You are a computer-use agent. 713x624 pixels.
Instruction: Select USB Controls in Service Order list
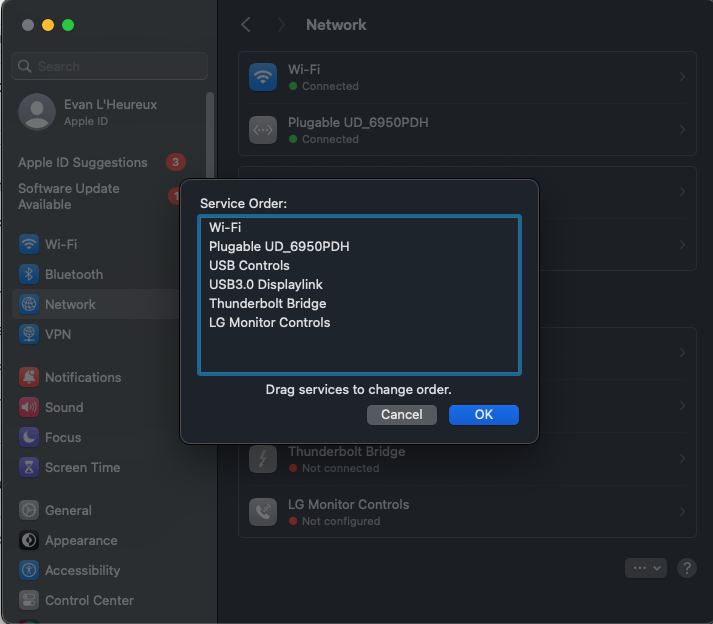click(249, 265)
